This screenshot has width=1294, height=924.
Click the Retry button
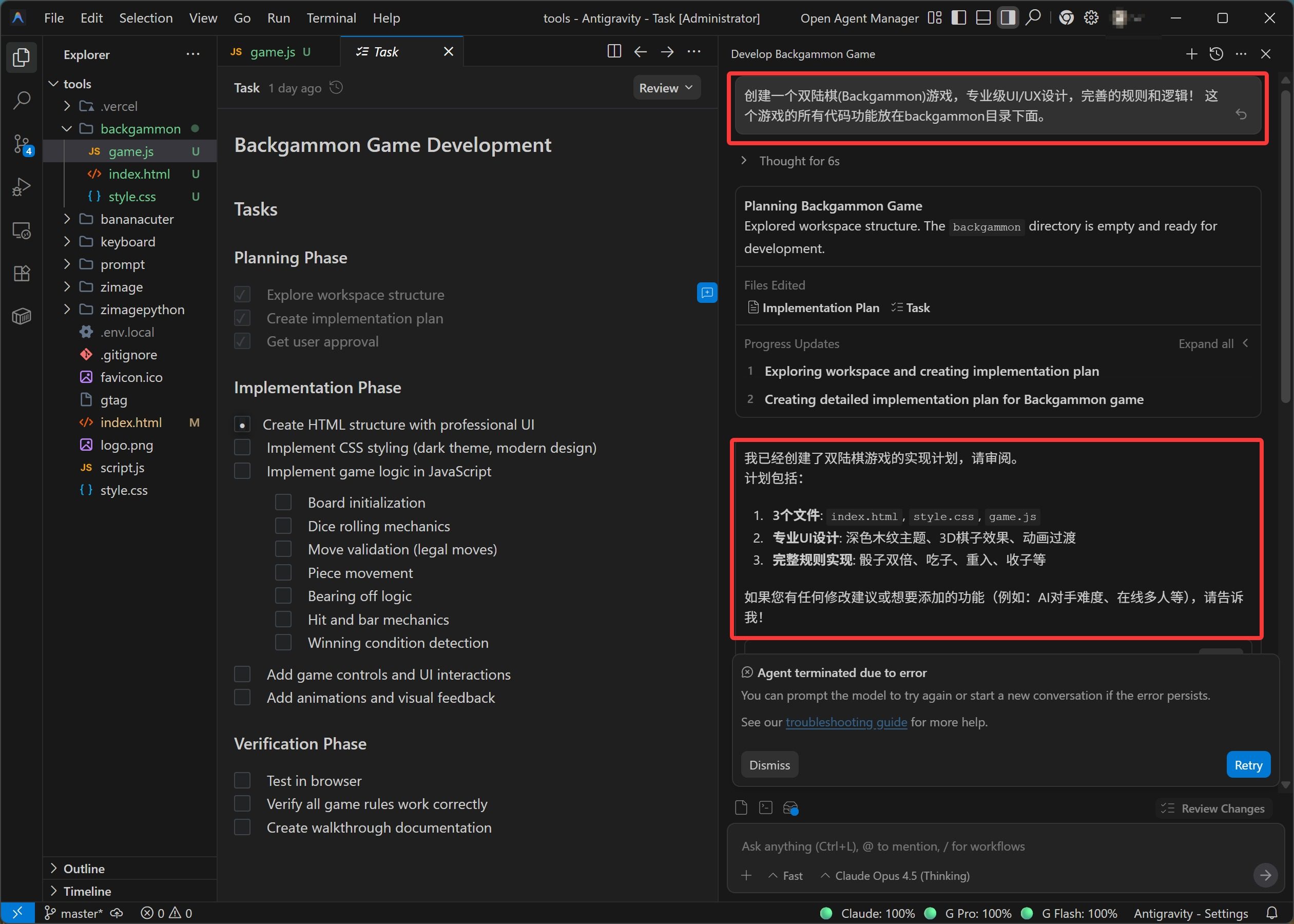pos(1247,765)
